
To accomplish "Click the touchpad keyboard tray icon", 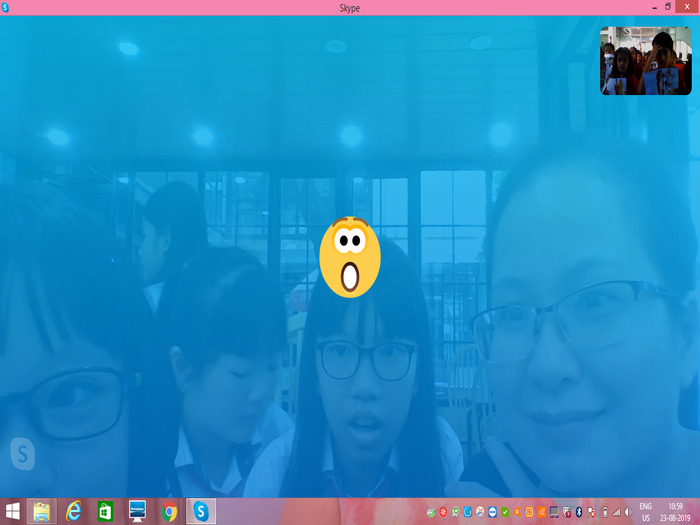I will click(554, 512).
